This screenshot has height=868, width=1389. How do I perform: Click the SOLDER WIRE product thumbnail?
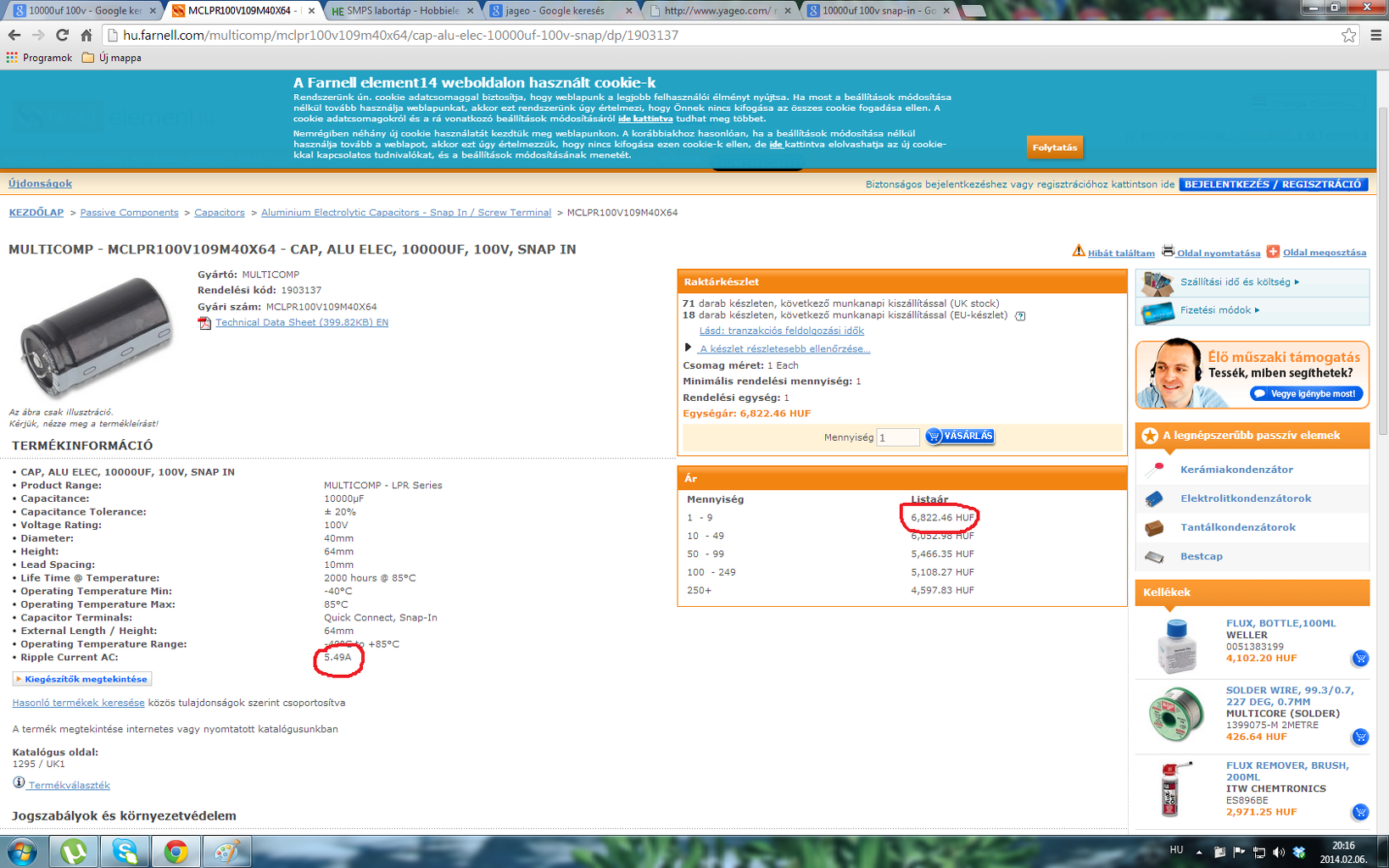coord(1176,716)
